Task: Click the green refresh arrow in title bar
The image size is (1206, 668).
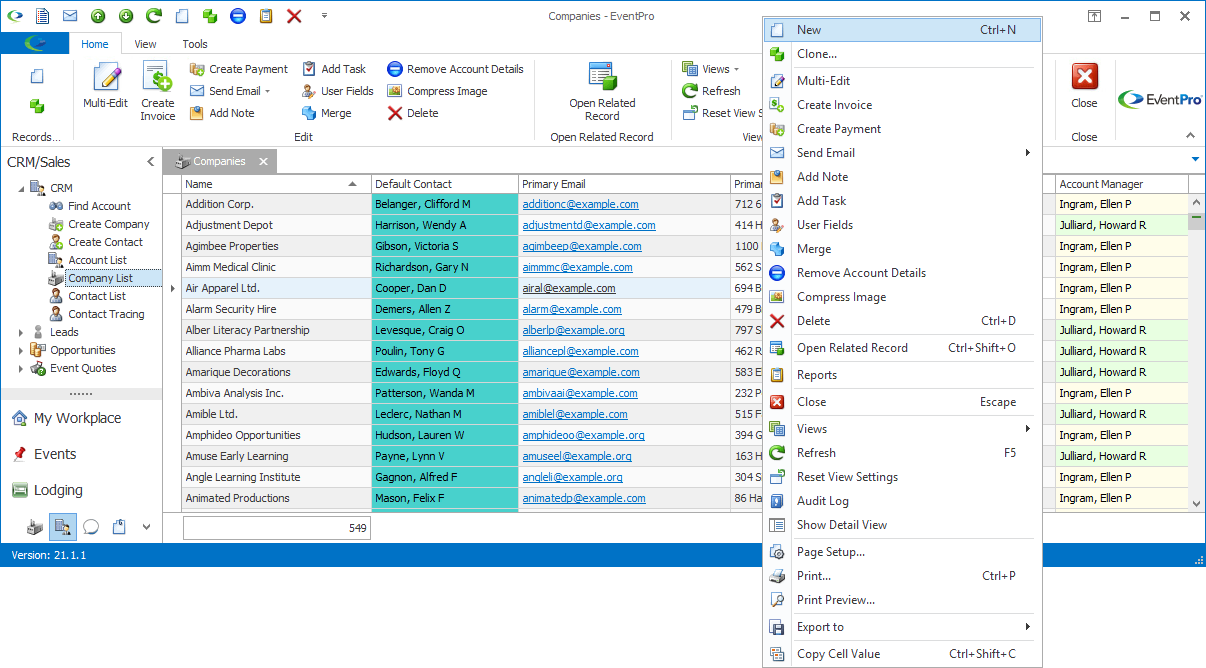Action: click(x=154, y=16)
